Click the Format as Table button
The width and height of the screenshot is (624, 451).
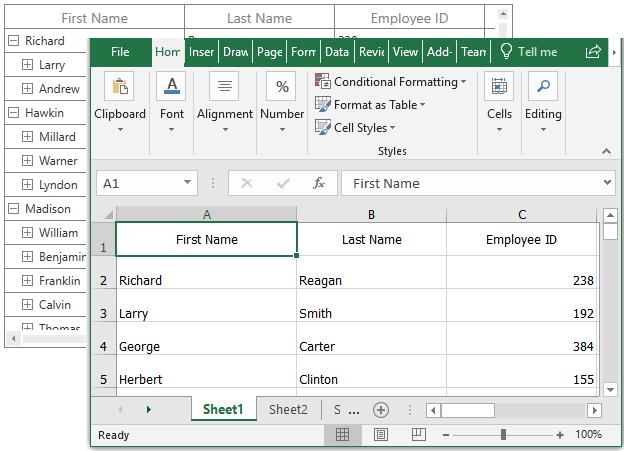371,105
